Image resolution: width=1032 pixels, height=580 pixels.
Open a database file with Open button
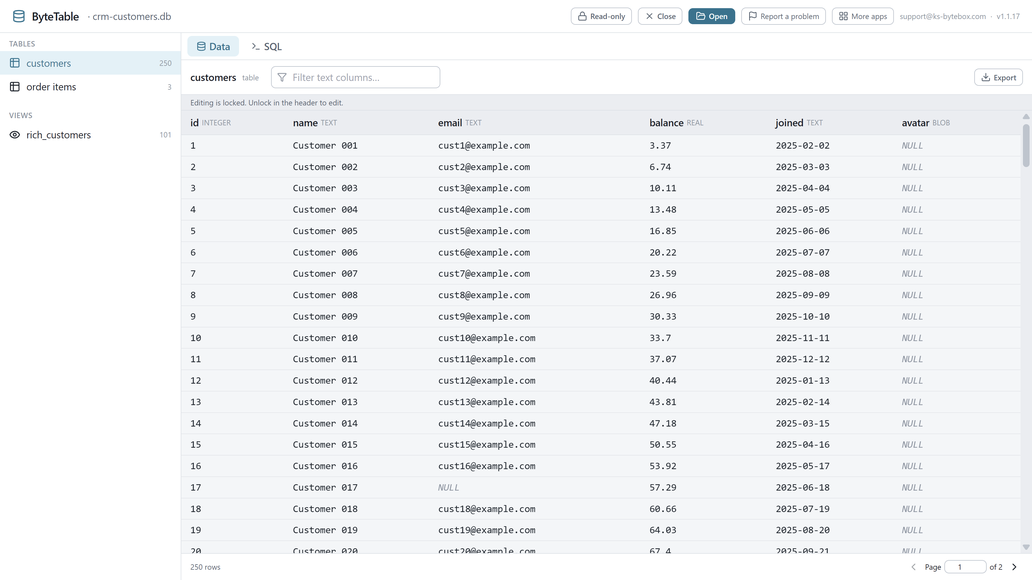tap(711, 16)
